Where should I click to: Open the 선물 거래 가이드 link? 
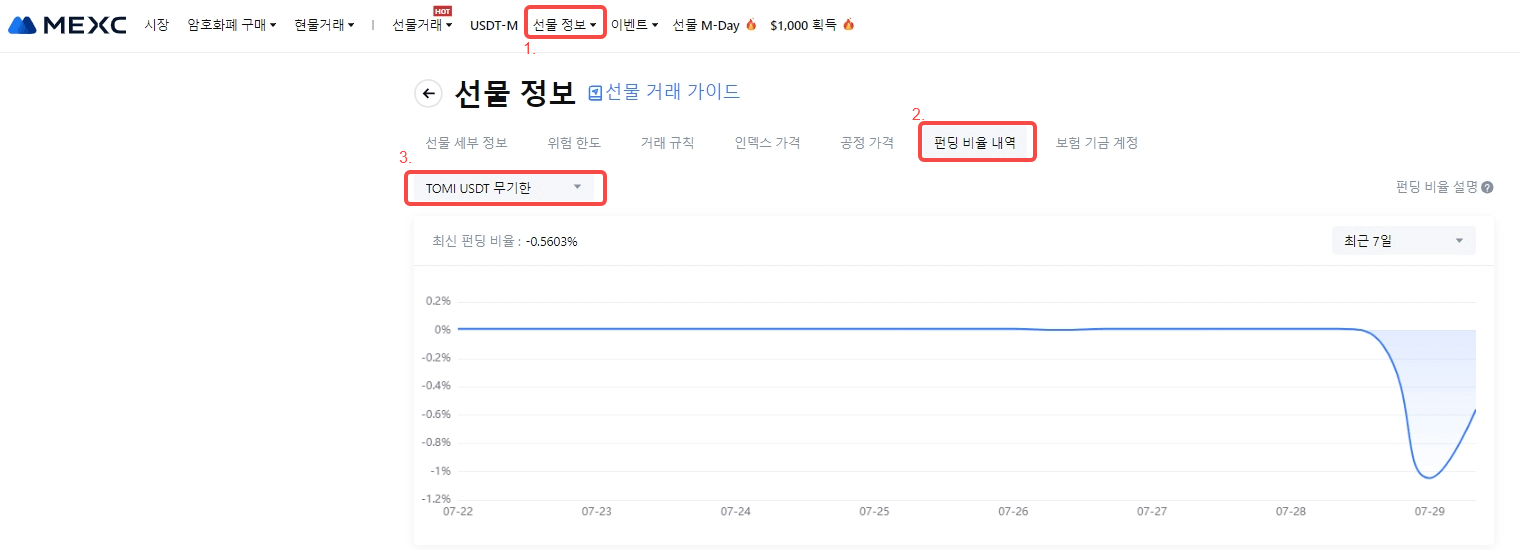pos(672,92)
